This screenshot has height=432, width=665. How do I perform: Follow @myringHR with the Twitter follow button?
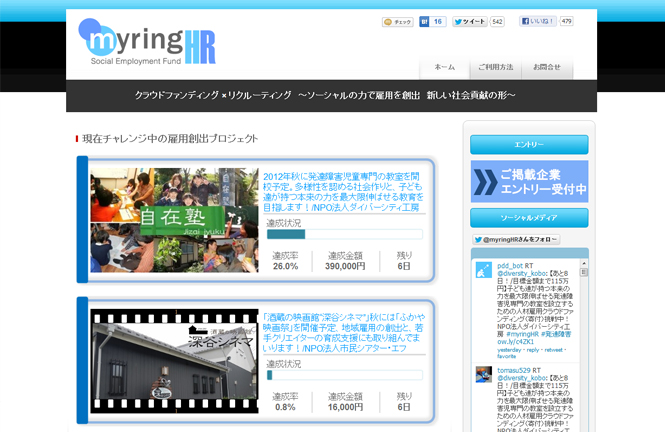(x=516, y=240)
